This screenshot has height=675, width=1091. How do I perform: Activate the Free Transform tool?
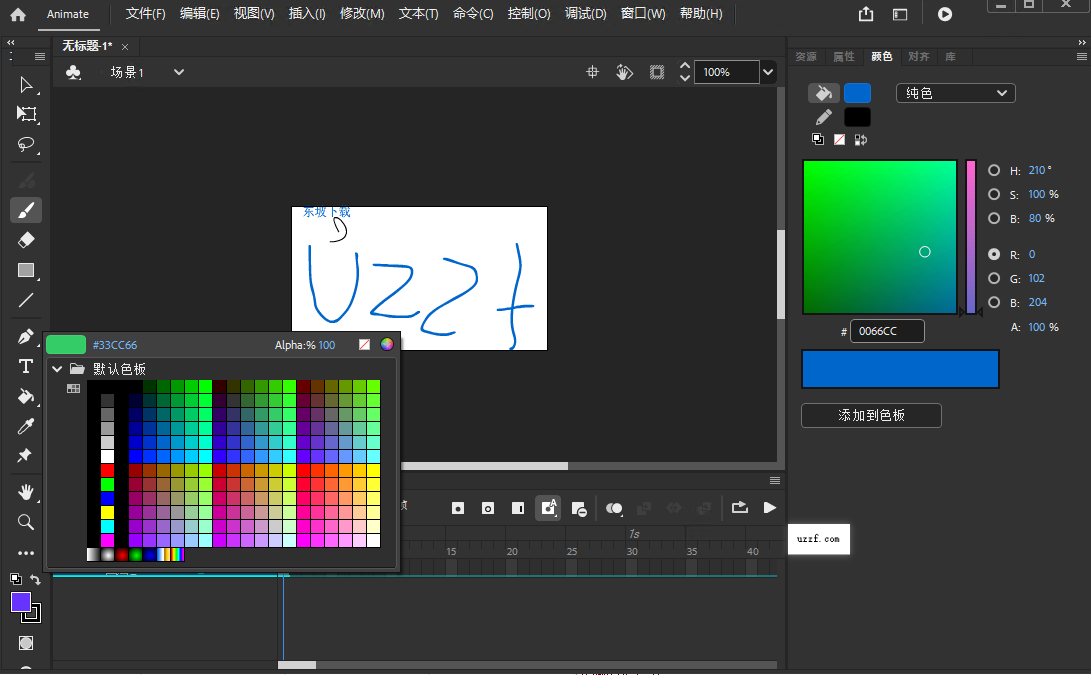[x=26, y=115]
